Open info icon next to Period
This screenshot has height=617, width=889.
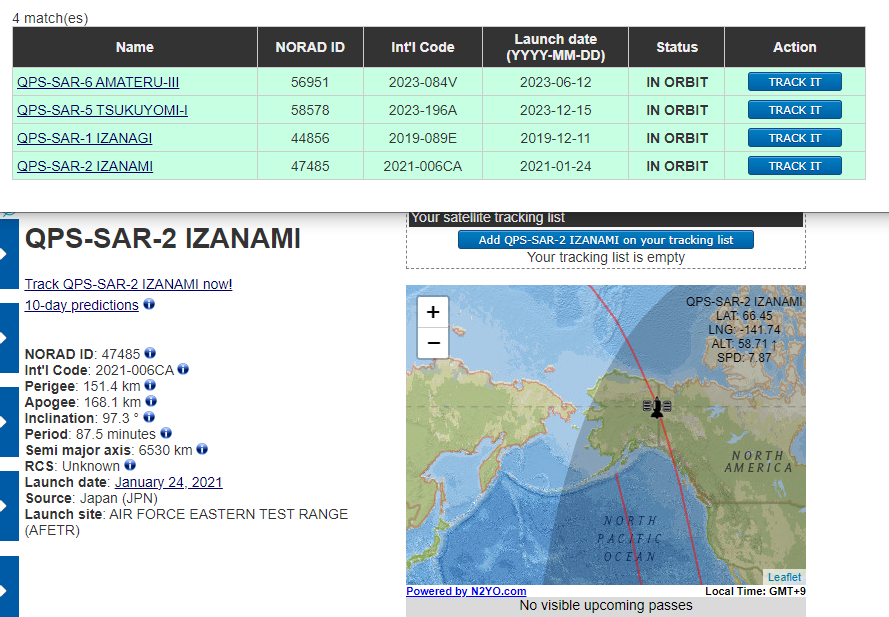(x=166, y=433)
